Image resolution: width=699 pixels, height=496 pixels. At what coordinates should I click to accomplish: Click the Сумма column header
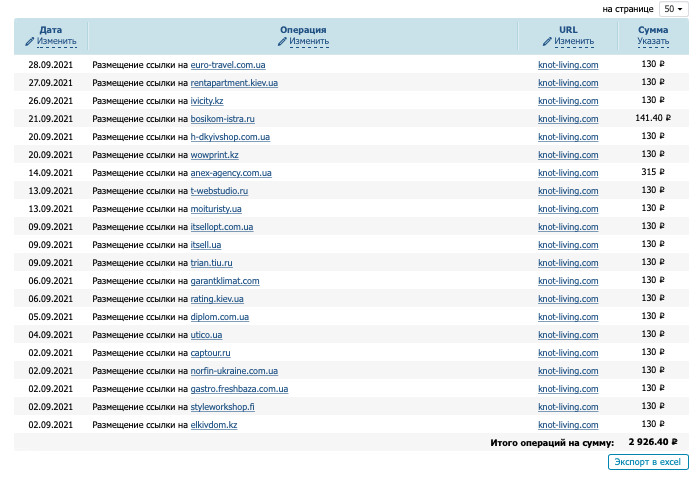(653, 30)
